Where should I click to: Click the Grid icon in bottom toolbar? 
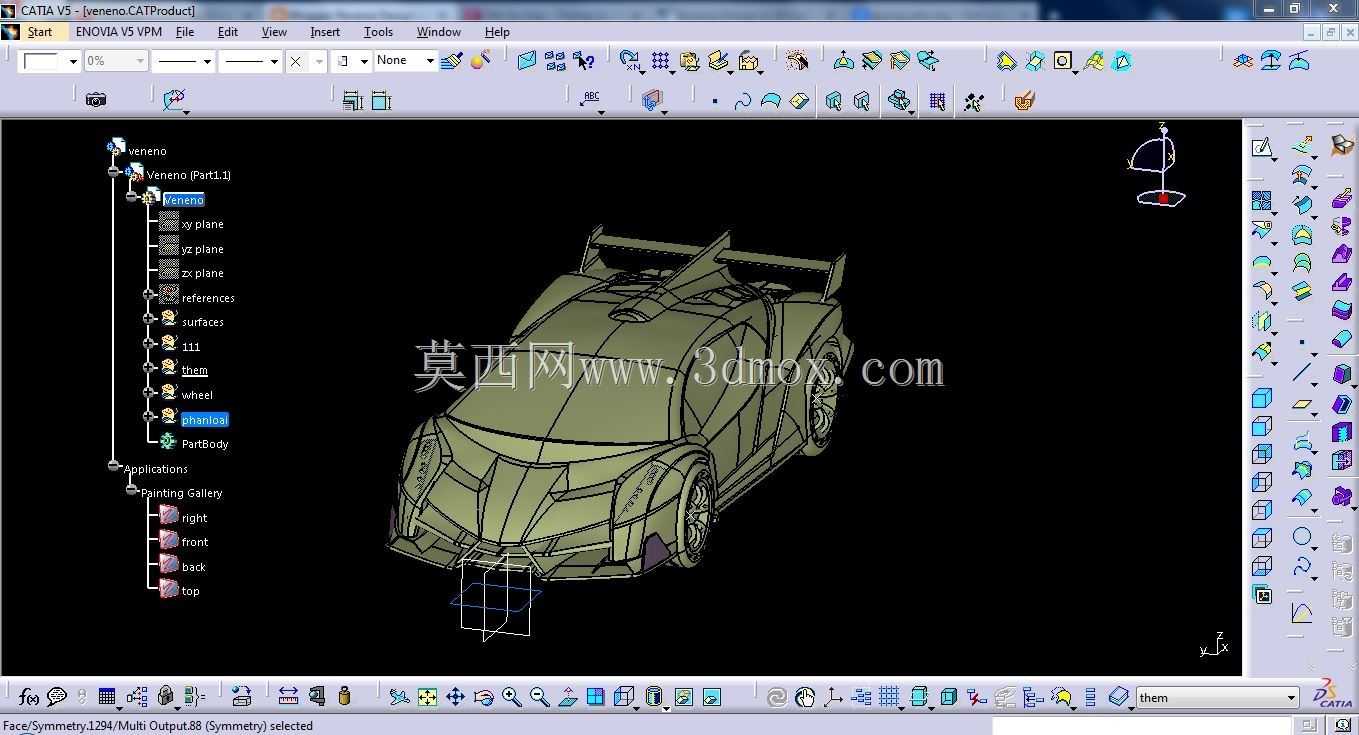pos(889,697)
